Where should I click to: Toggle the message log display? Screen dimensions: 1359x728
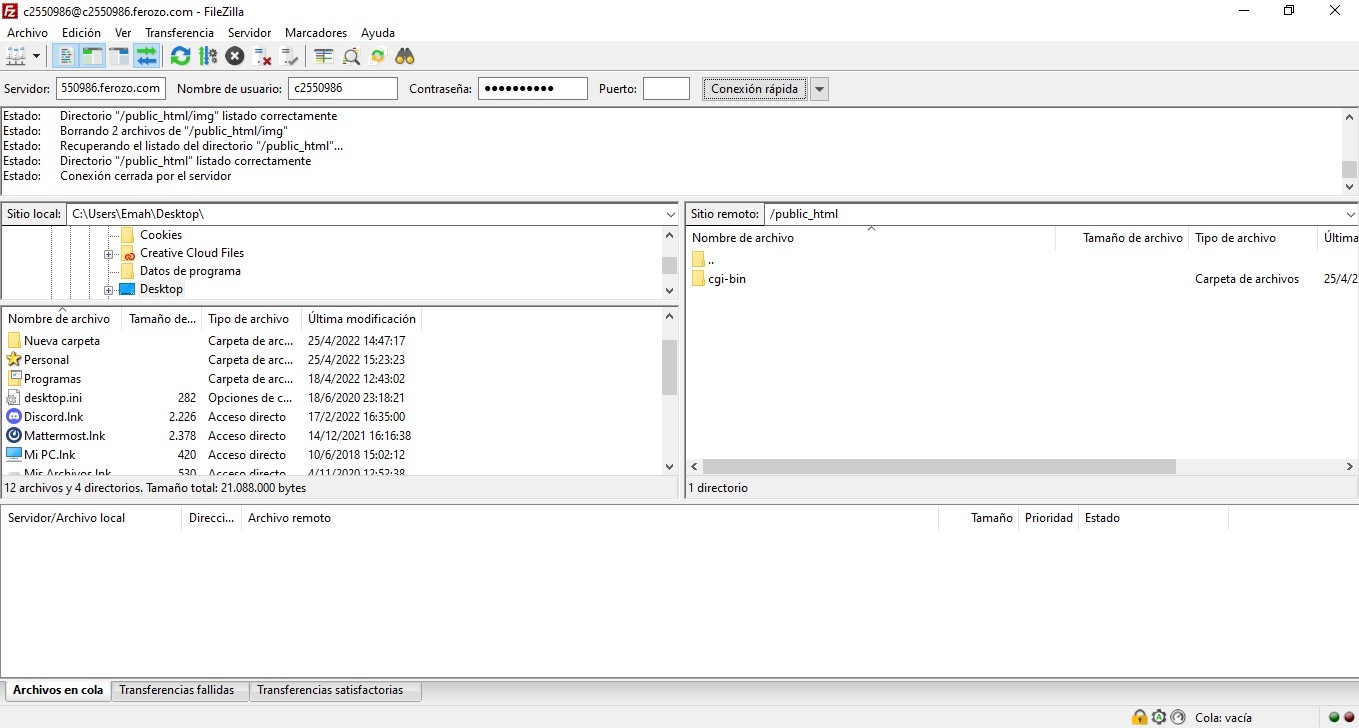(x=66, y=56)
